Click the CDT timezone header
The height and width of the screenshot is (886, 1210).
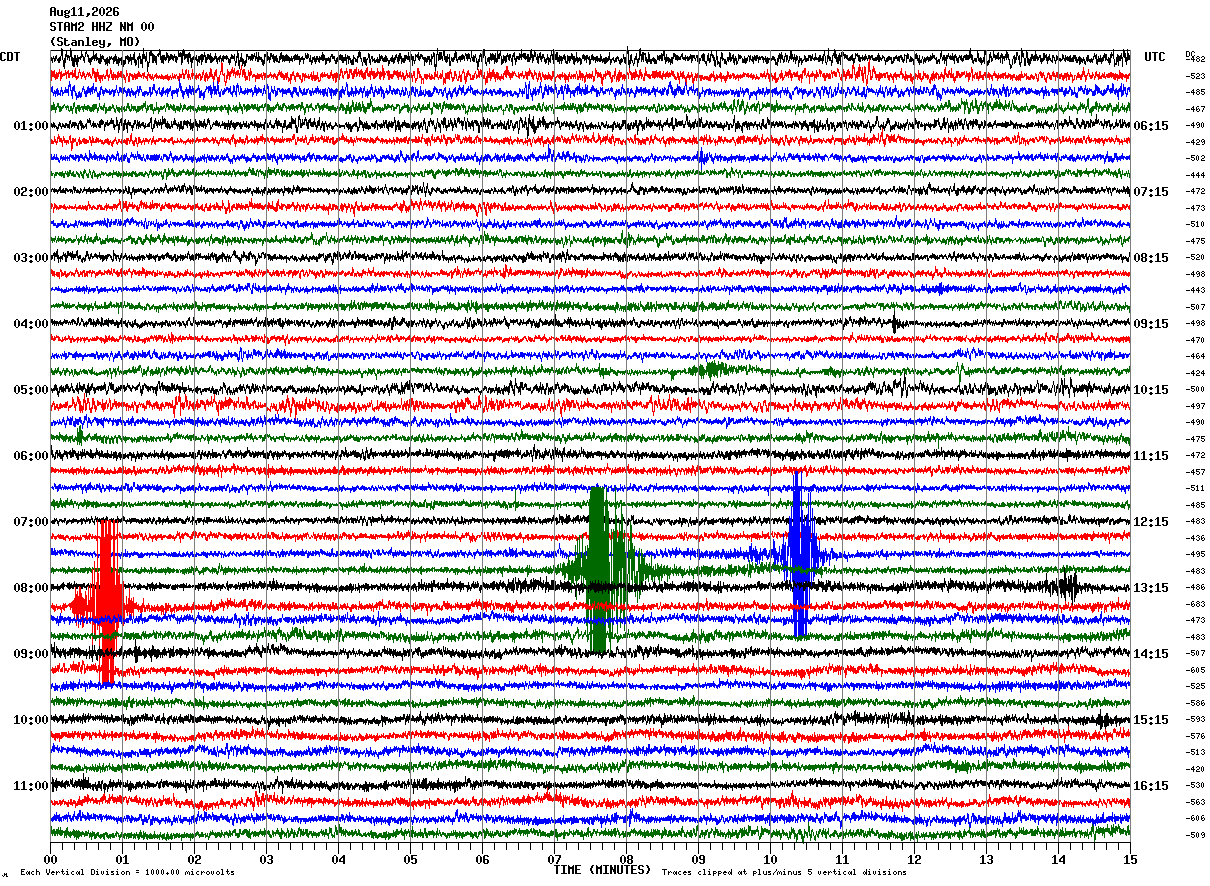click(10, 57)
